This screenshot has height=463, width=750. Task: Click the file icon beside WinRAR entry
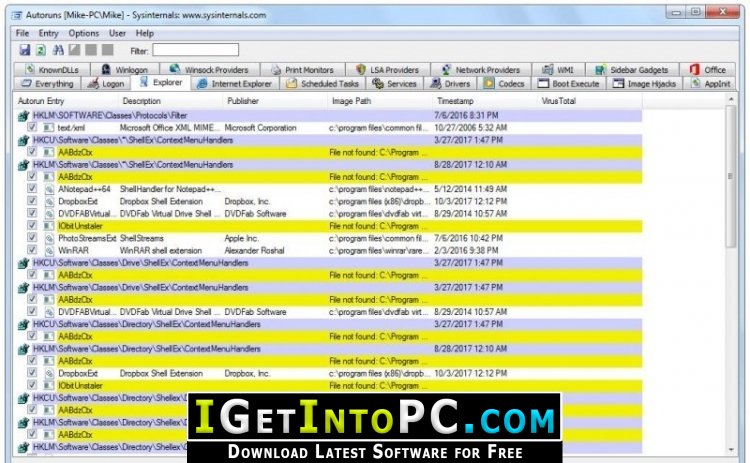click(x=47, y=250)
